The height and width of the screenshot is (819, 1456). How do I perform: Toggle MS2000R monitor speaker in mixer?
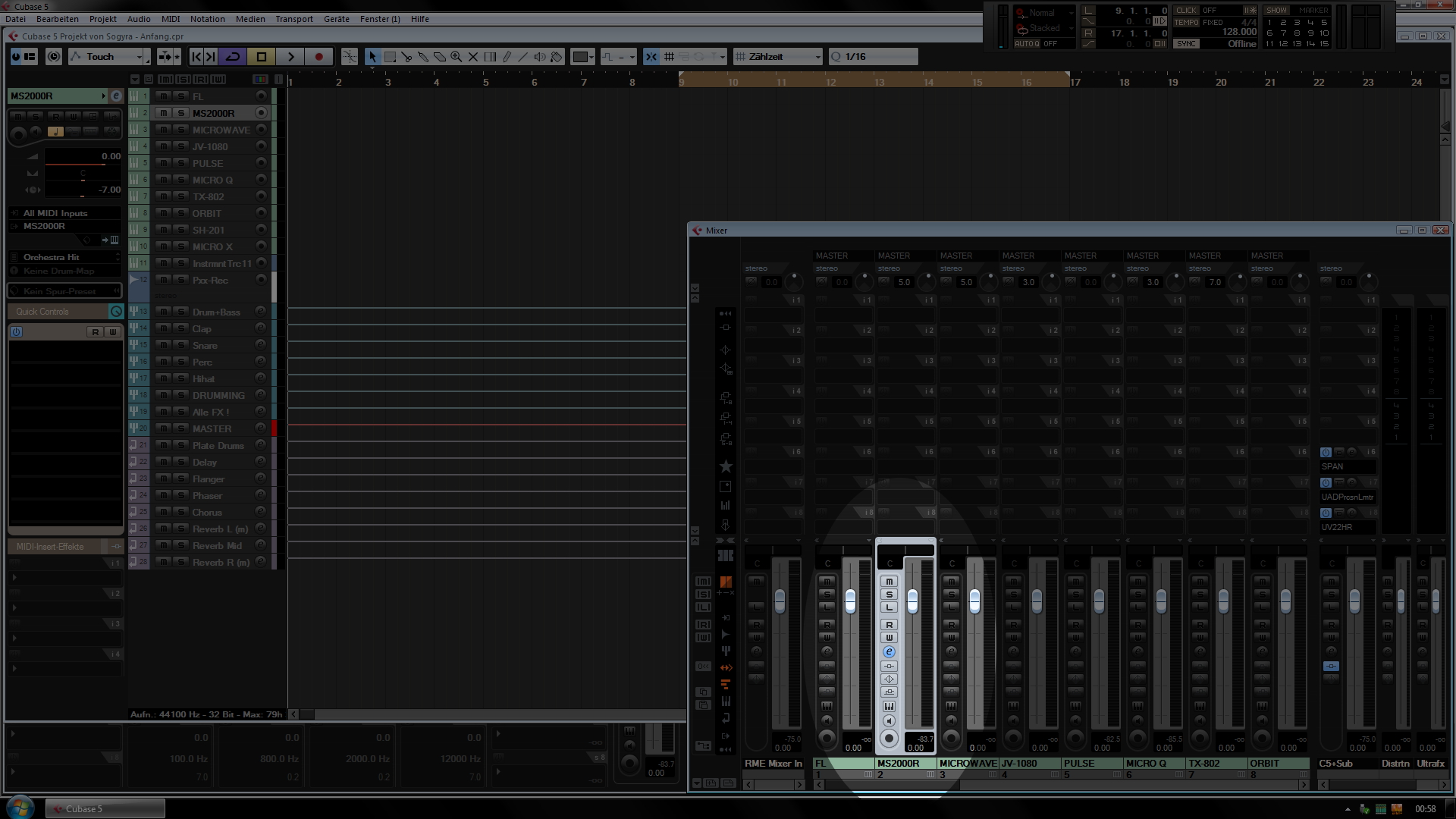[890, 721]
